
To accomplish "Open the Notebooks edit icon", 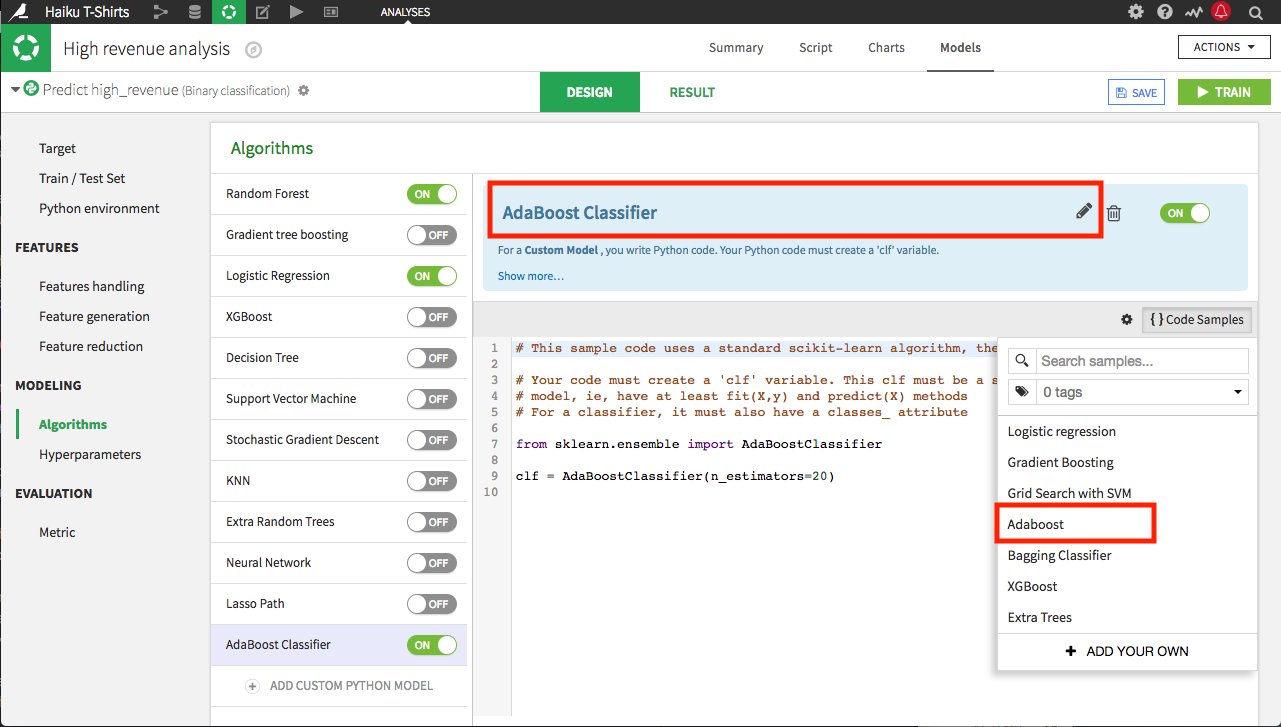I will click(262, 12).
